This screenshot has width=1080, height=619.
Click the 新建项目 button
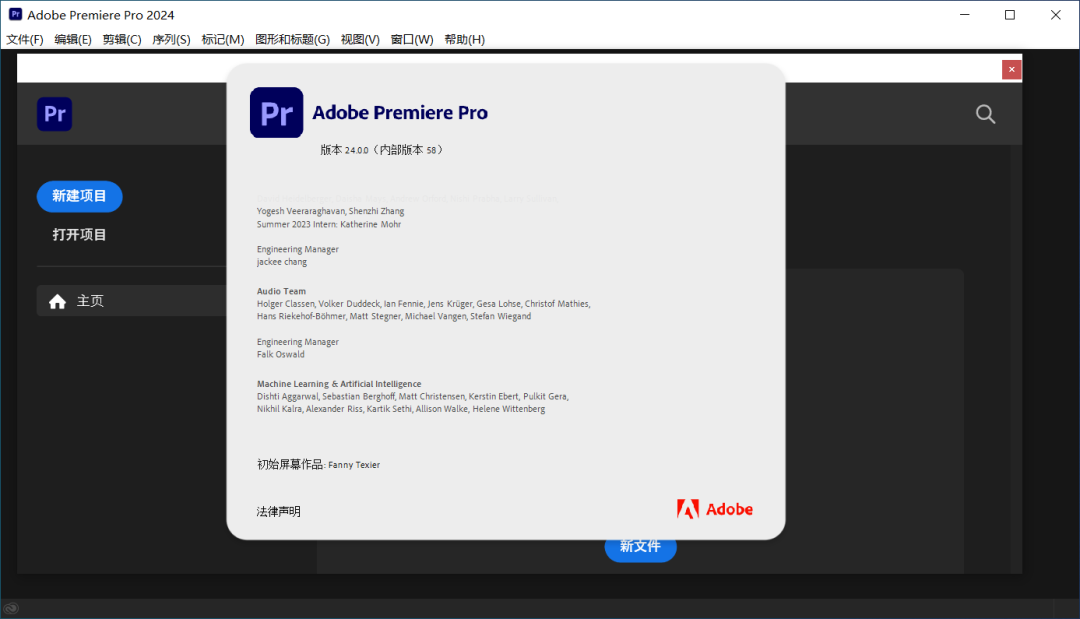point(79,196)
